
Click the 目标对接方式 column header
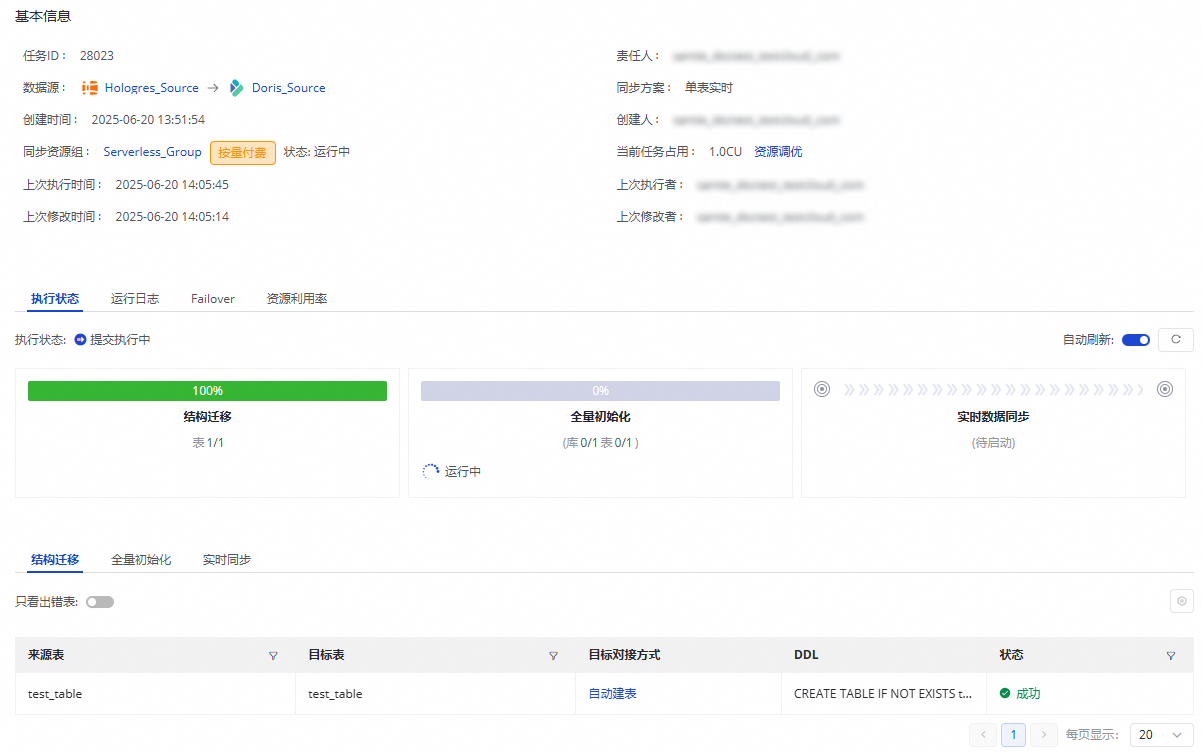point(624,655)
